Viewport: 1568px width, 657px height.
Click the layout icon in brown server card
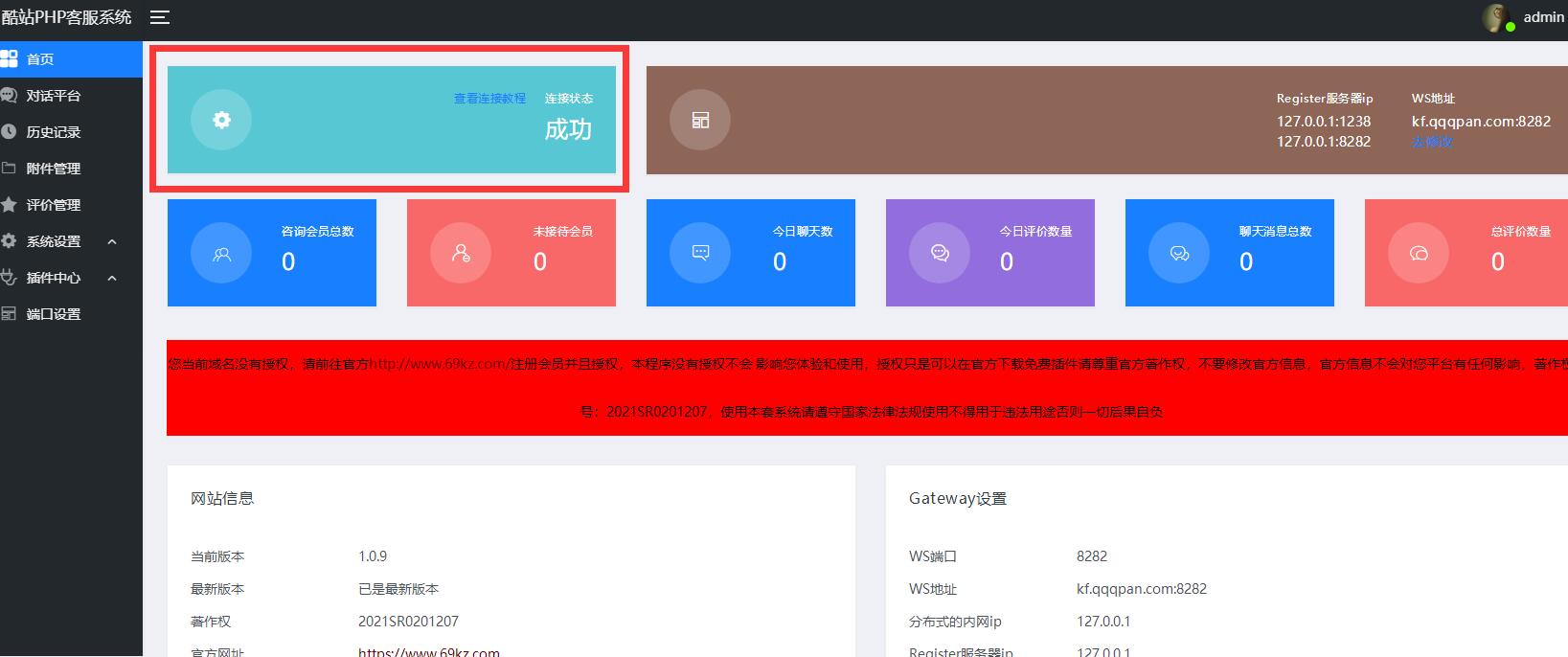(x=700, y=120)
